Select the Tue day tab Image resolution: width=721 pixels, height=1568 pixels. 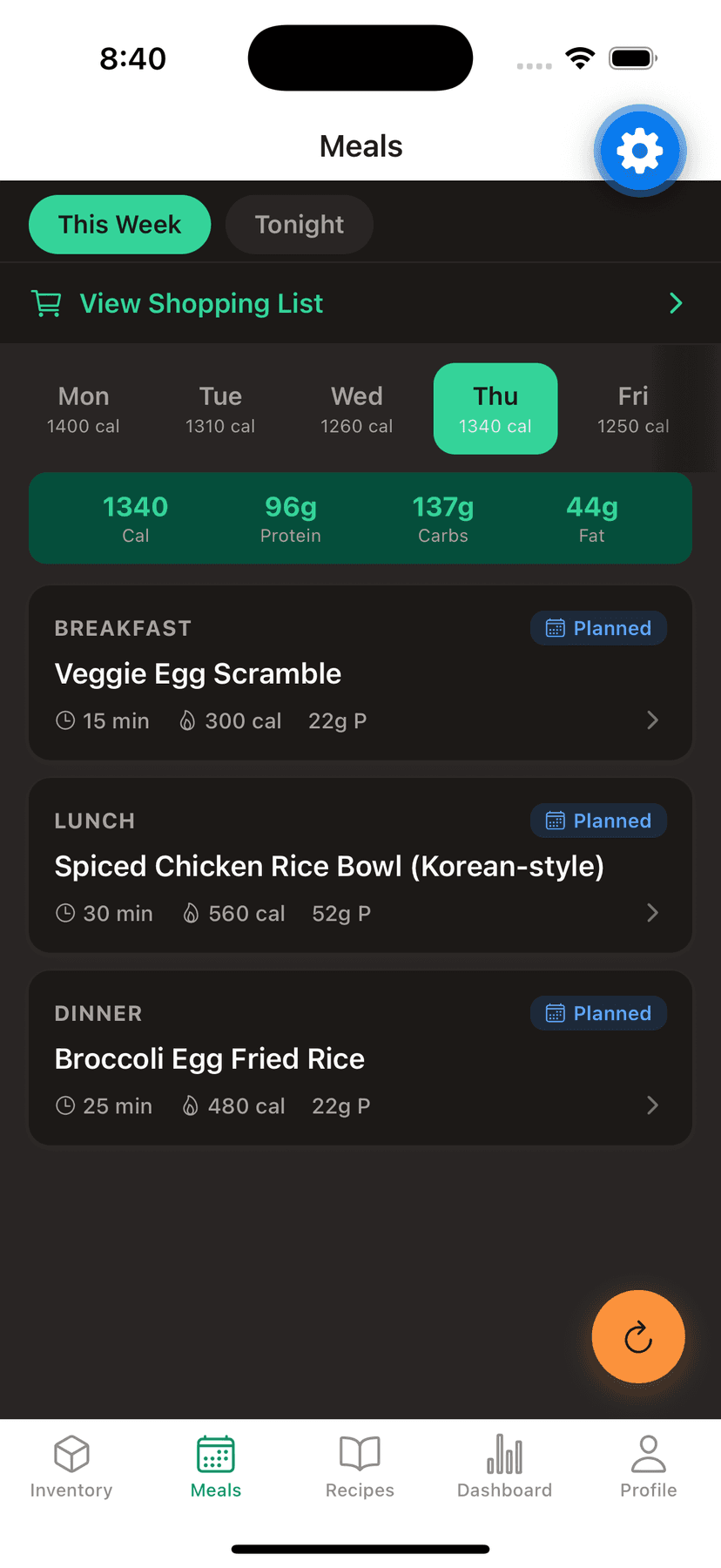point(220,409)
